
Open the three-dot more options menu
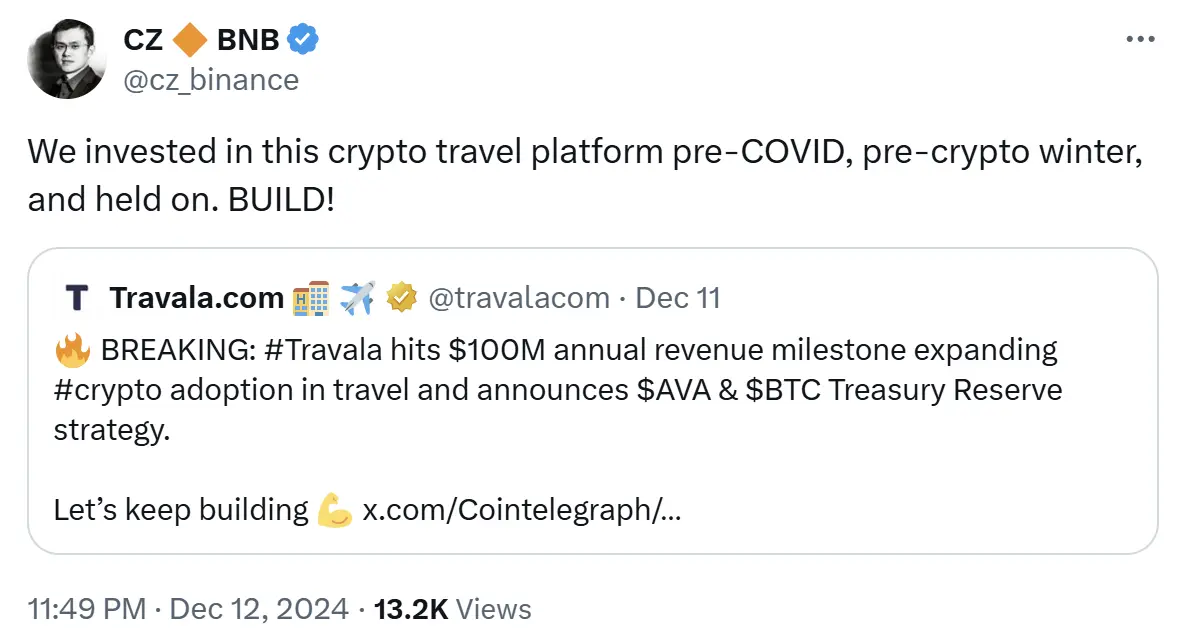(1140, 40)
